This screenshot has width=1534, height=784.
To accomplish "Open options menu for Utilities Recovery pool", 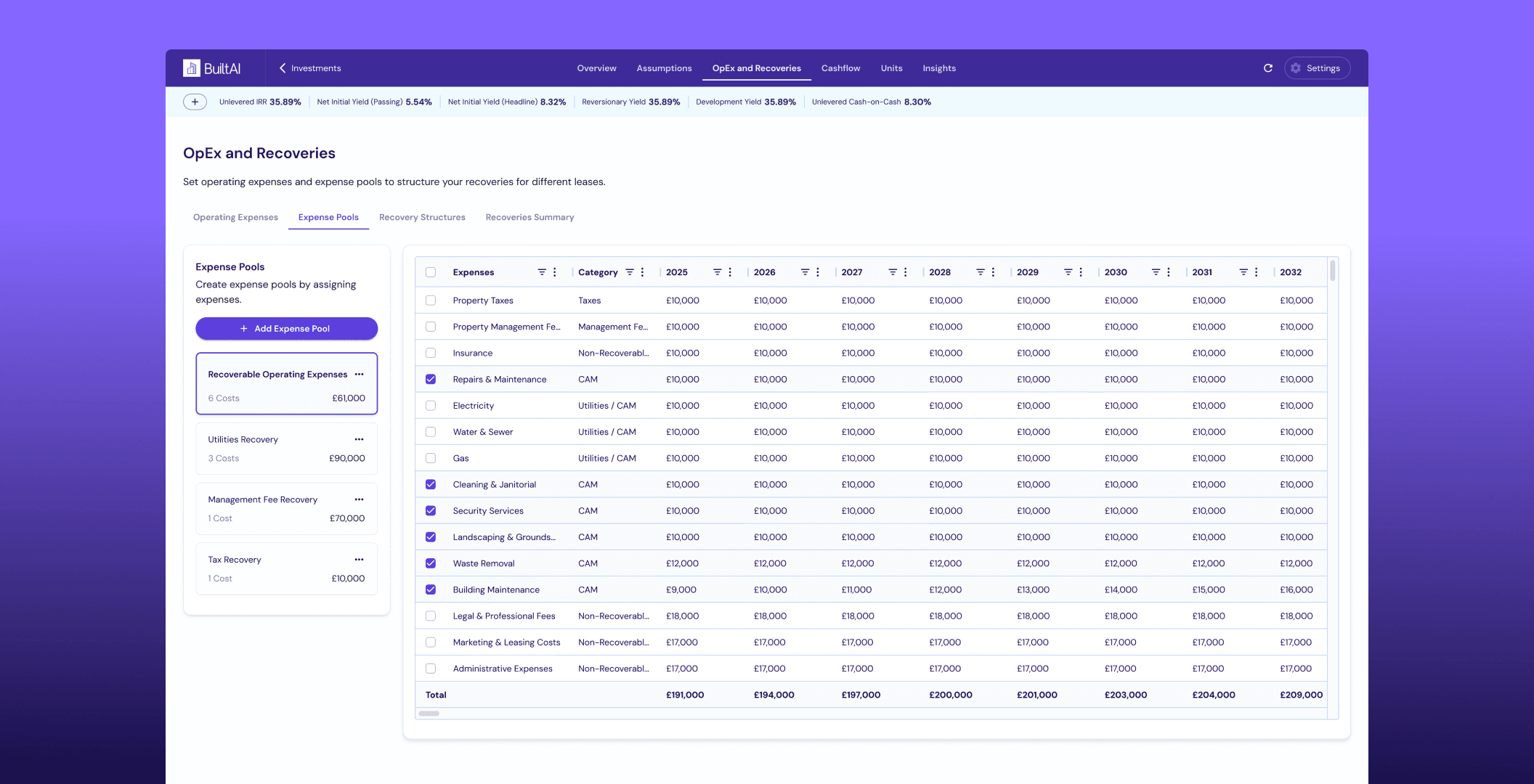I will click(359, 440).
